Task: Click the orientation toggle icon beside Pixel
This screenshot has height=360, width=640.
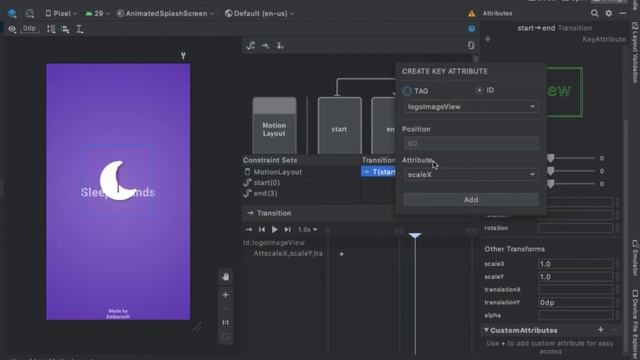Action: pos(30,13)
